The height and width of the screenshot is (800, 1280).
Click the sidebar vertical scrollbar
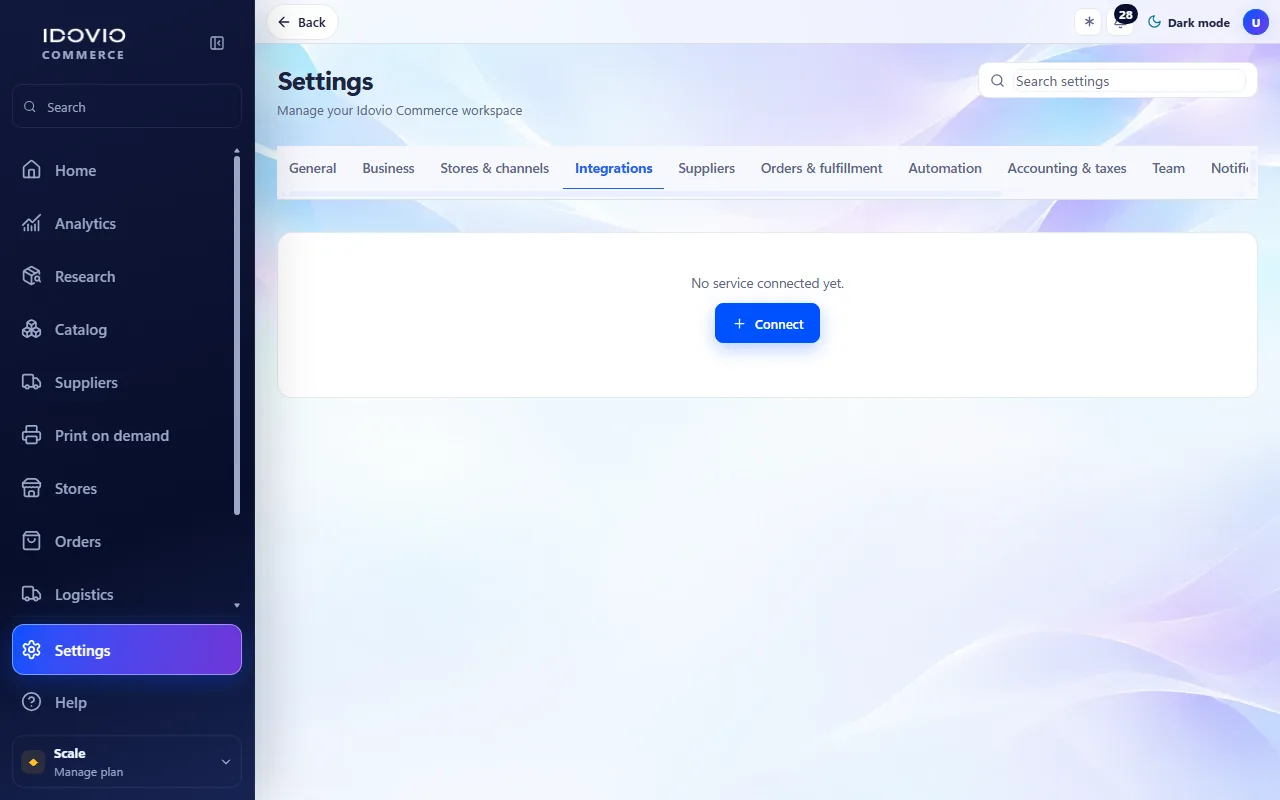pos(237,335)
